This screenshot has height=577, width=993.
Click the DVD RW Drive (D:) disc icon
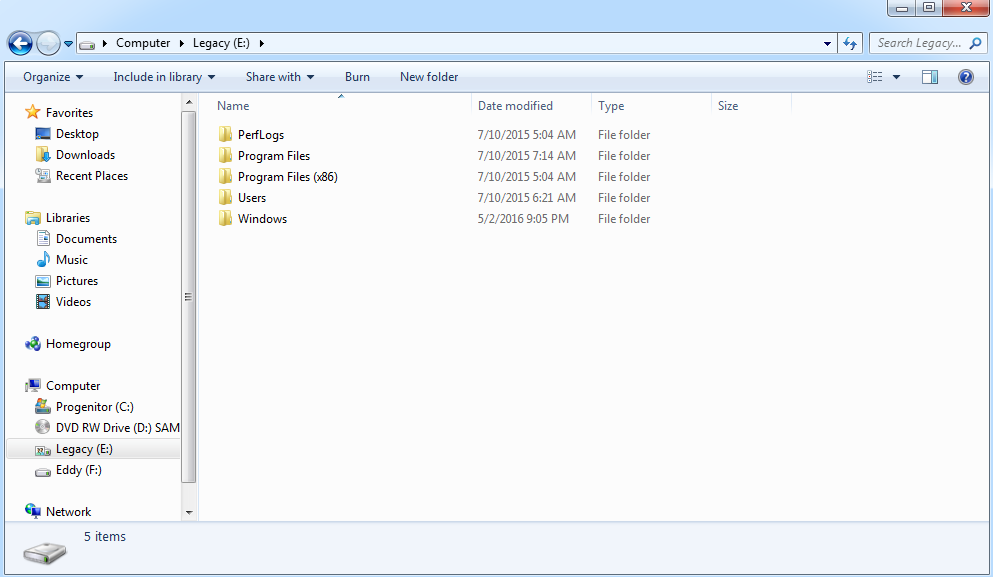pos(42,427)
